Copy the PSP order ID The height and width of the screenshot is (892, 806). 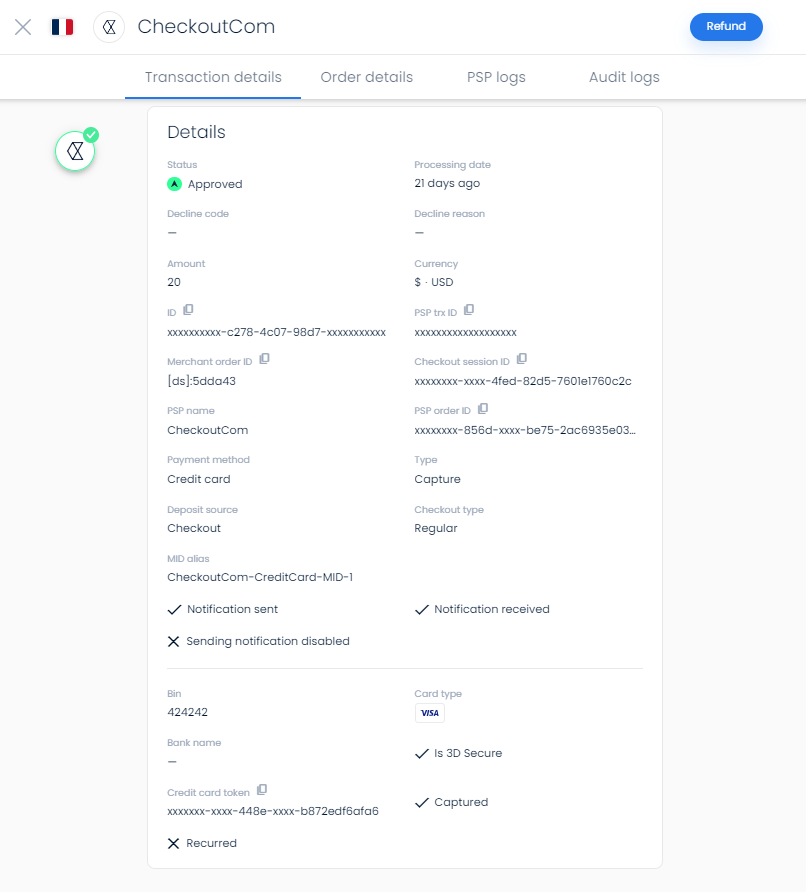pyautogui.click(x=483, y=409)
